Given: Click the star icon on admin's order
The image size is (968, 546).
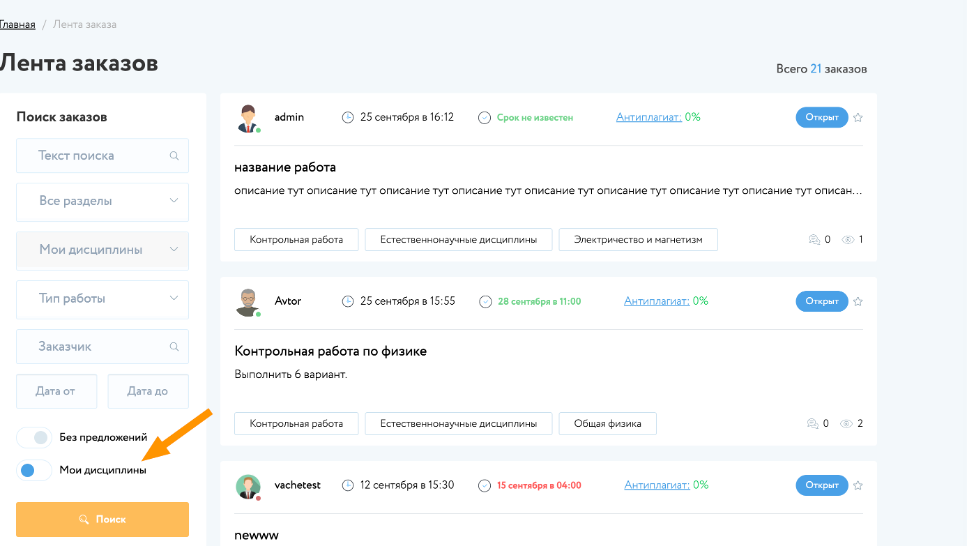Looking at the screenshot, I should click(x=858, y=117).
